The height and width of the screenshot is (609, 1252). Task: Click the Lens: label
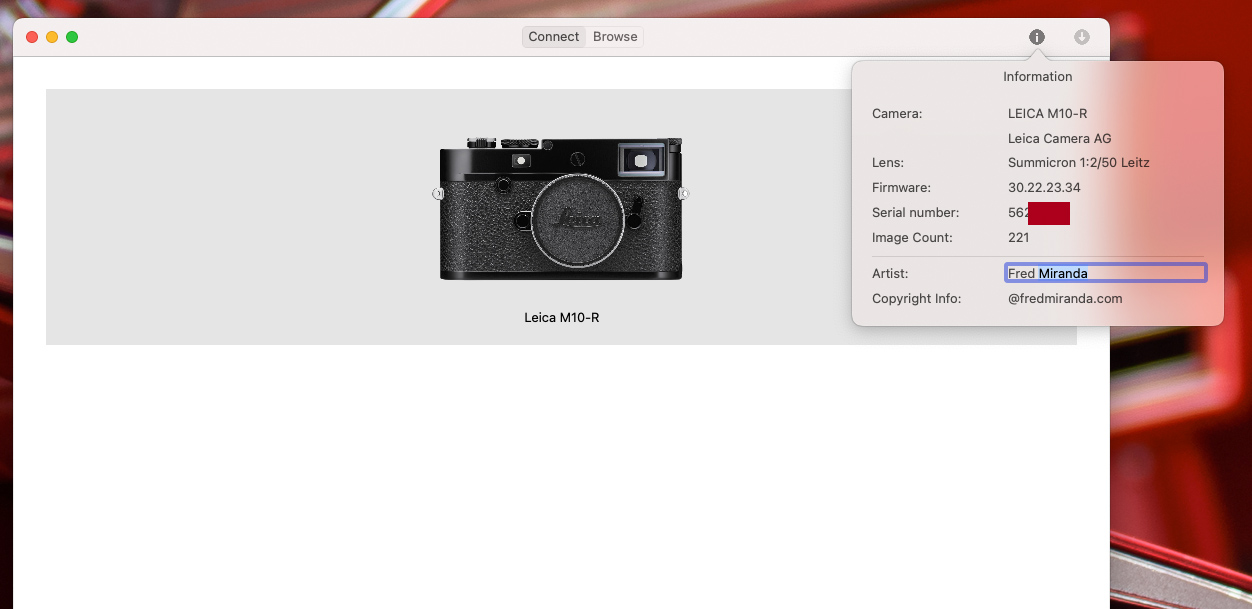coord(888,162)
